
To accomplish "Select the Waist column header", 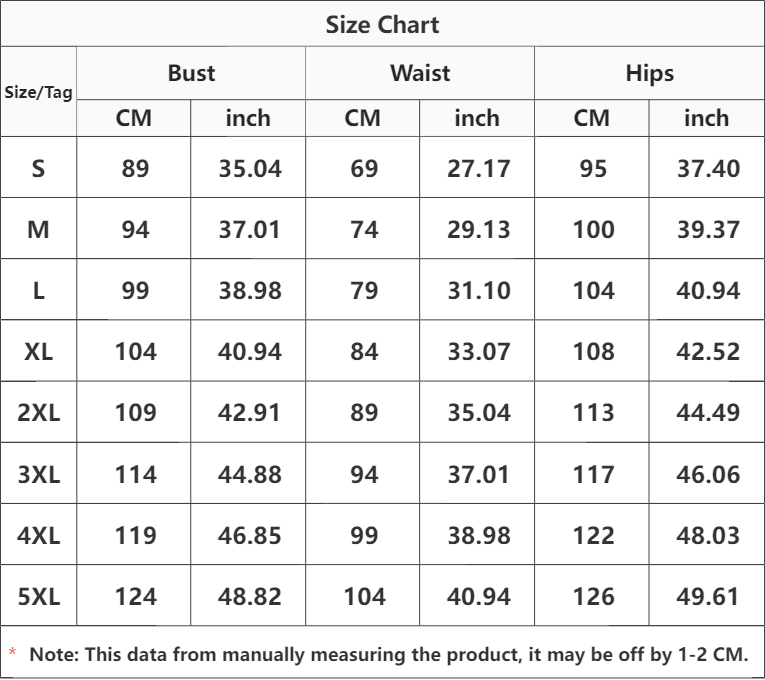I will [x=420, y=73].
